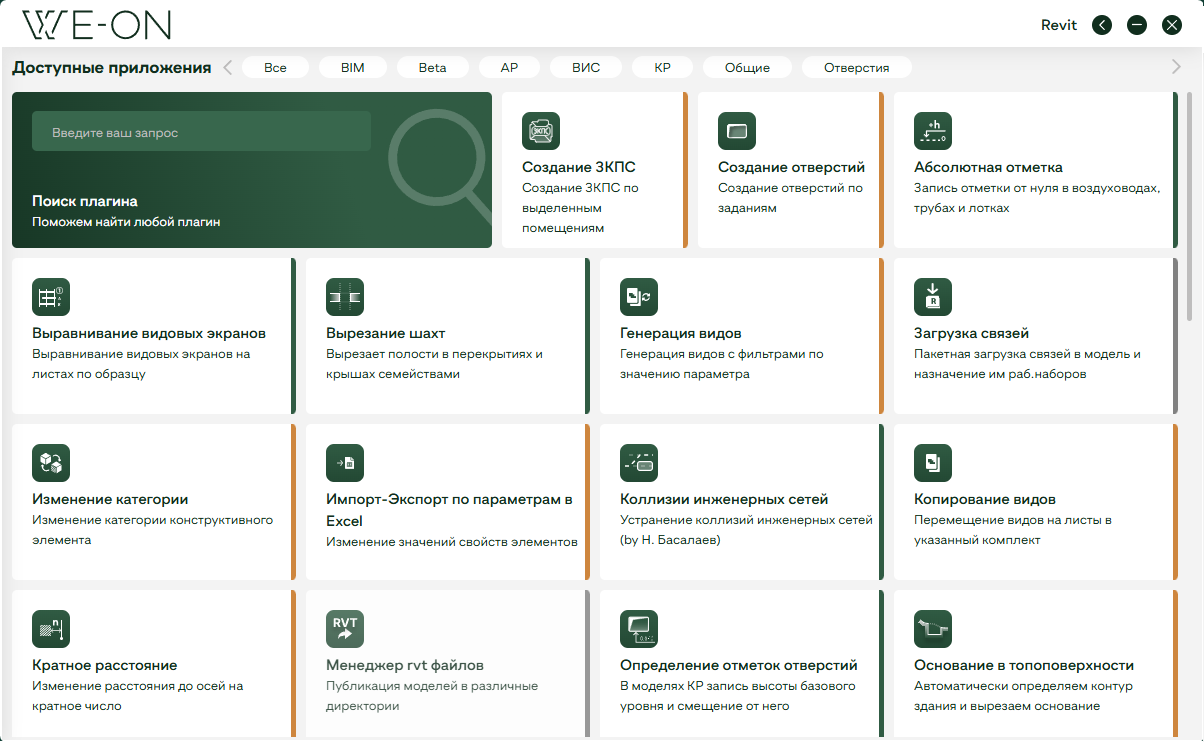Filter plugins by ВИС
The image size is (1204, 742).
(586, 68)
